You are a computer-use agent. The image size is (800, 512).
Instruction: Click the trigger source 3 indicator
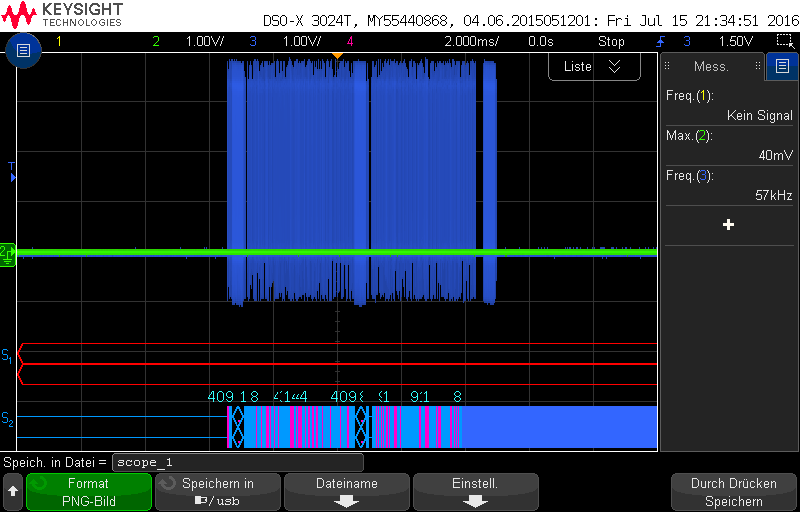click(687, 41)
